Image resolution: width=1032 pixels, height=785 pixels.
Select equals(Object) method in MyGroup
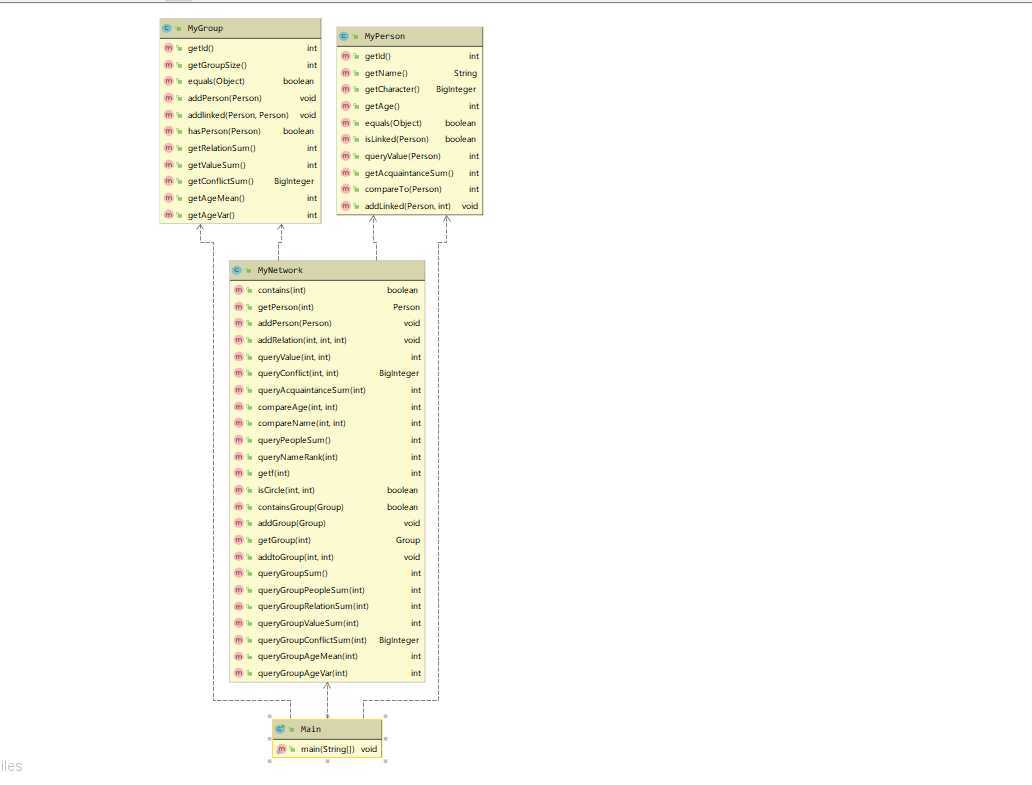(x=240, y=81)
